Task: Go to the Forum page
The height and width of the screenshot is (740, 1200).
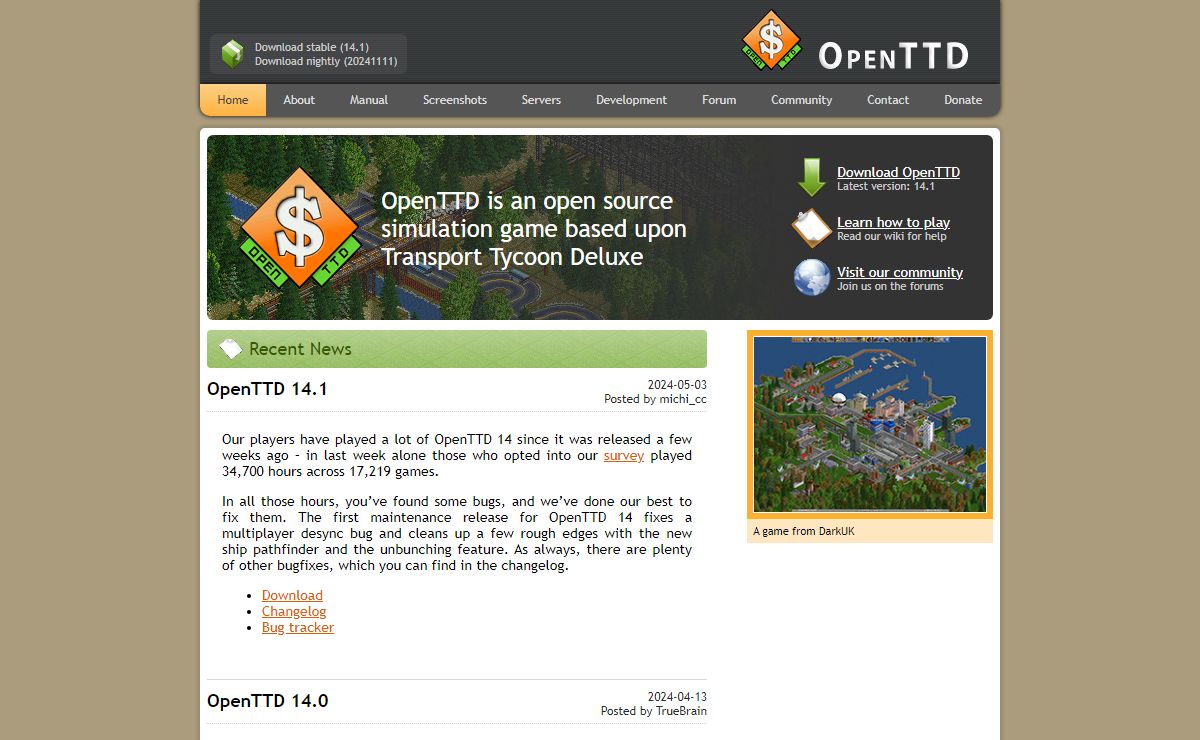Action: (x=719, y=100)
